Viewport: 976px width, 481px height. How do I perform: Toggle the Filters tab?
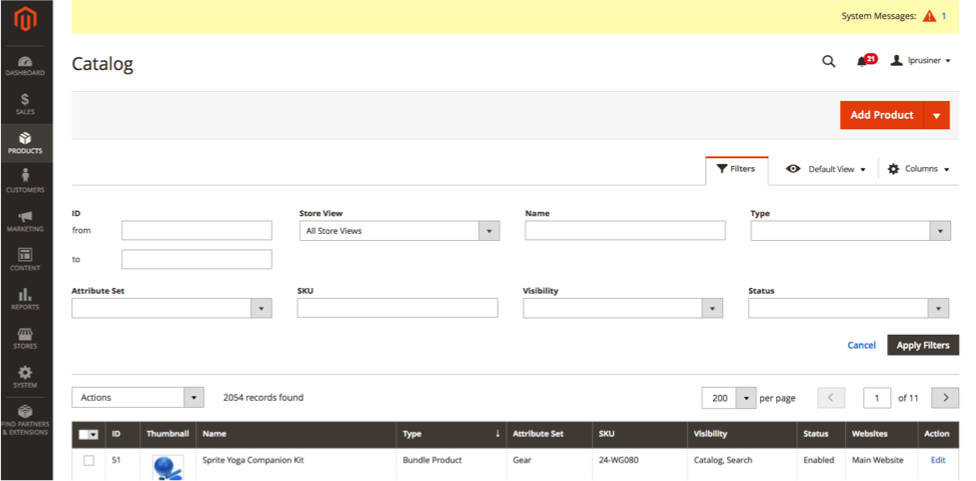coord(736,169)
